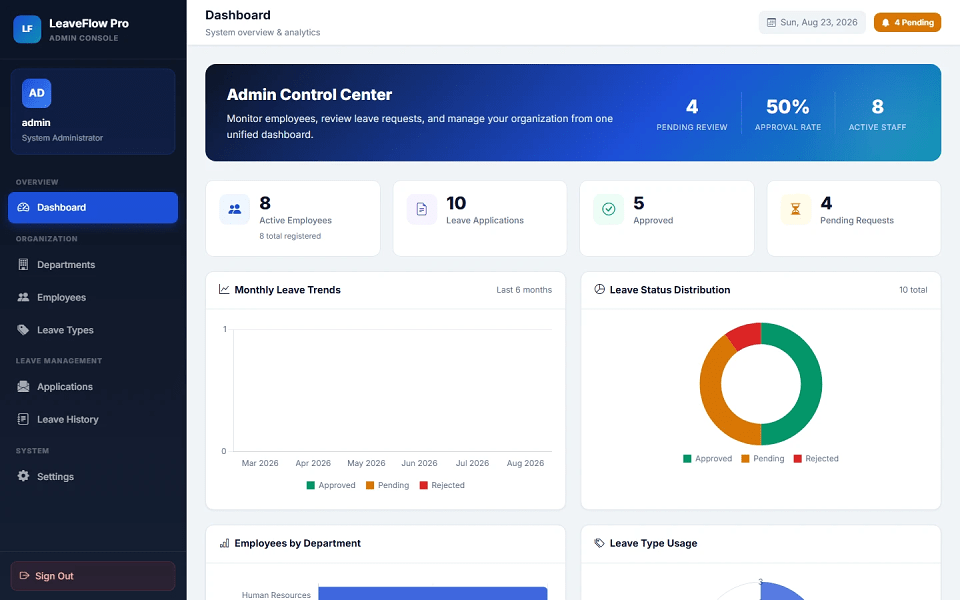Click the Sun, Aug 23, 2026 date chip
The height and width of the screenshot is (600, 960).
point(812,23)
